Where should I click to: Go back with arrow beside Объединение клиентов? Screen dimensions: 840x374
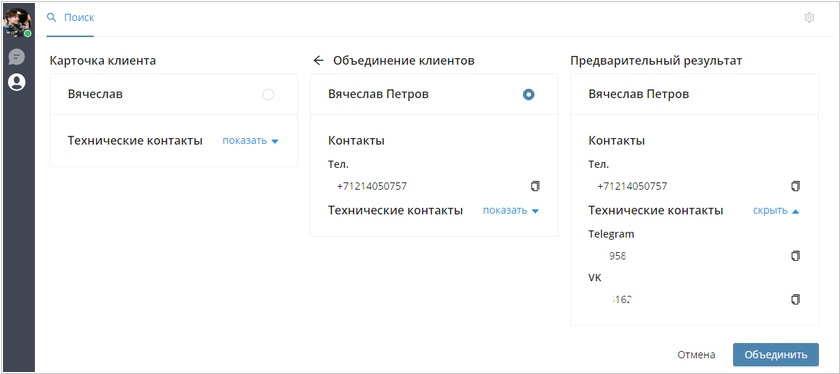tap(319, 61)
